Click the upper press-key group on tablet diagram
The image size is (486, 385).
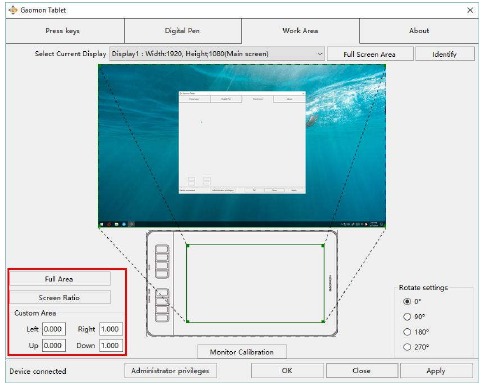(162, 261)
